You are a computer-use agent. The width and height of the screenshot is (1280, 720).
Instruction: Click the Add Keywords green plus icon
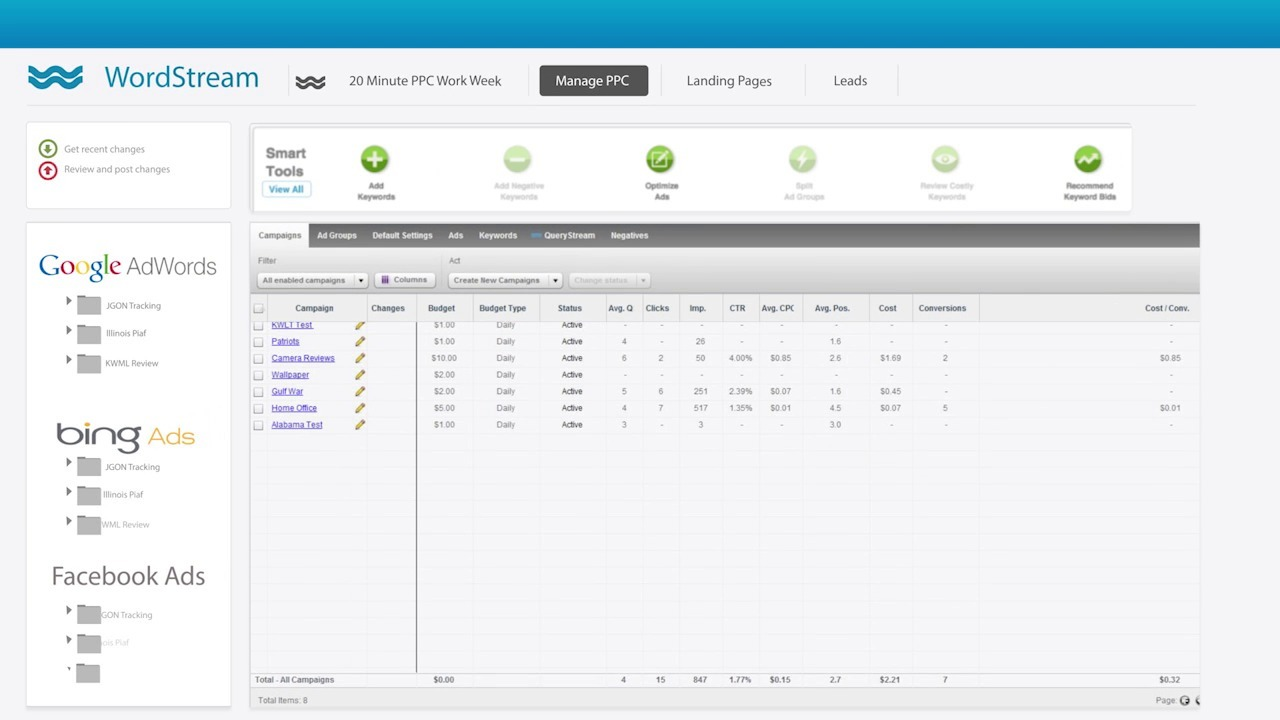click(x=375, y=160)
